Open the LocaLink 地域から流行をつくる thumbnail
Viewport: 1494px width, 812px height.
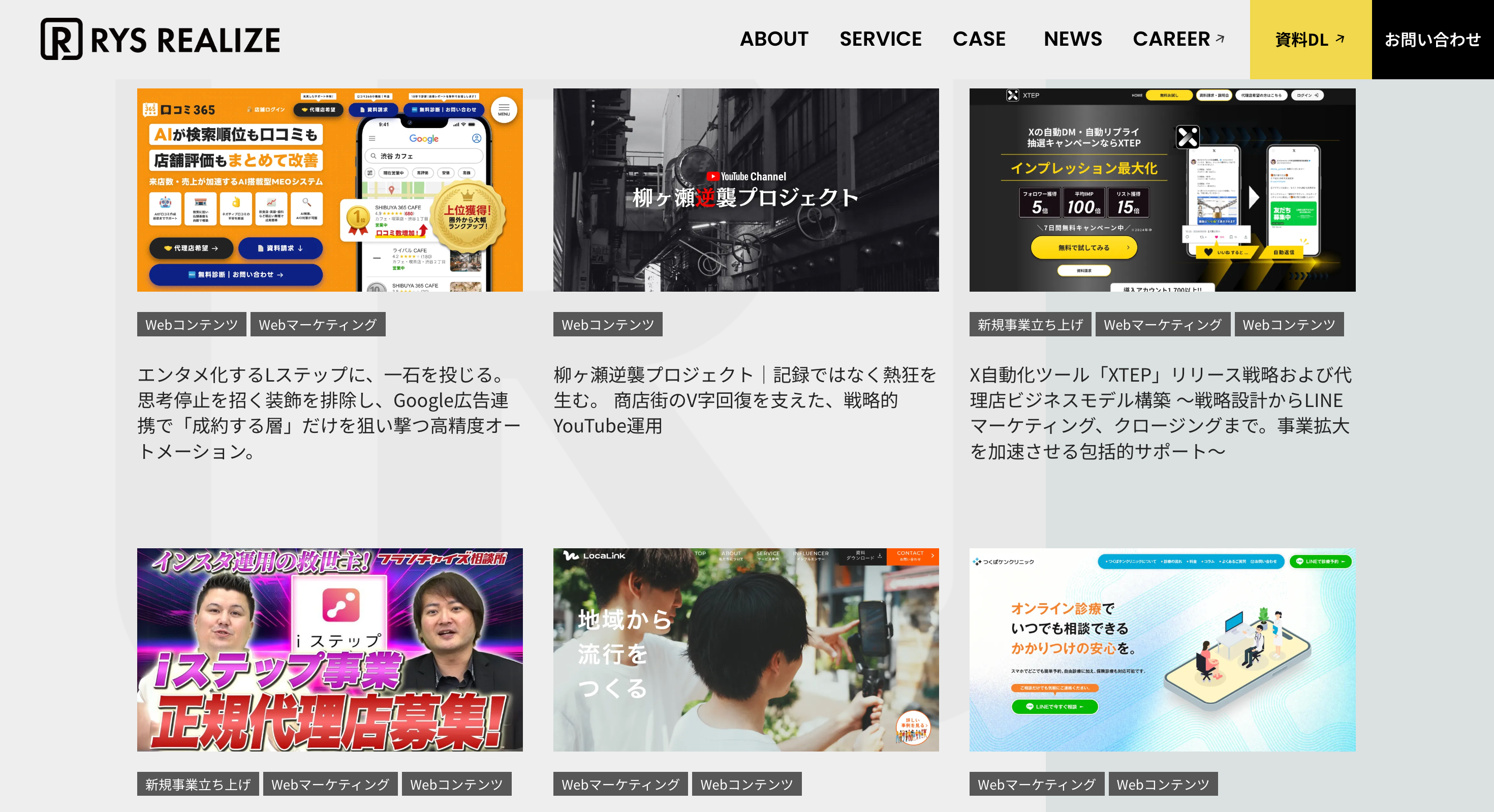pos(745,649)
